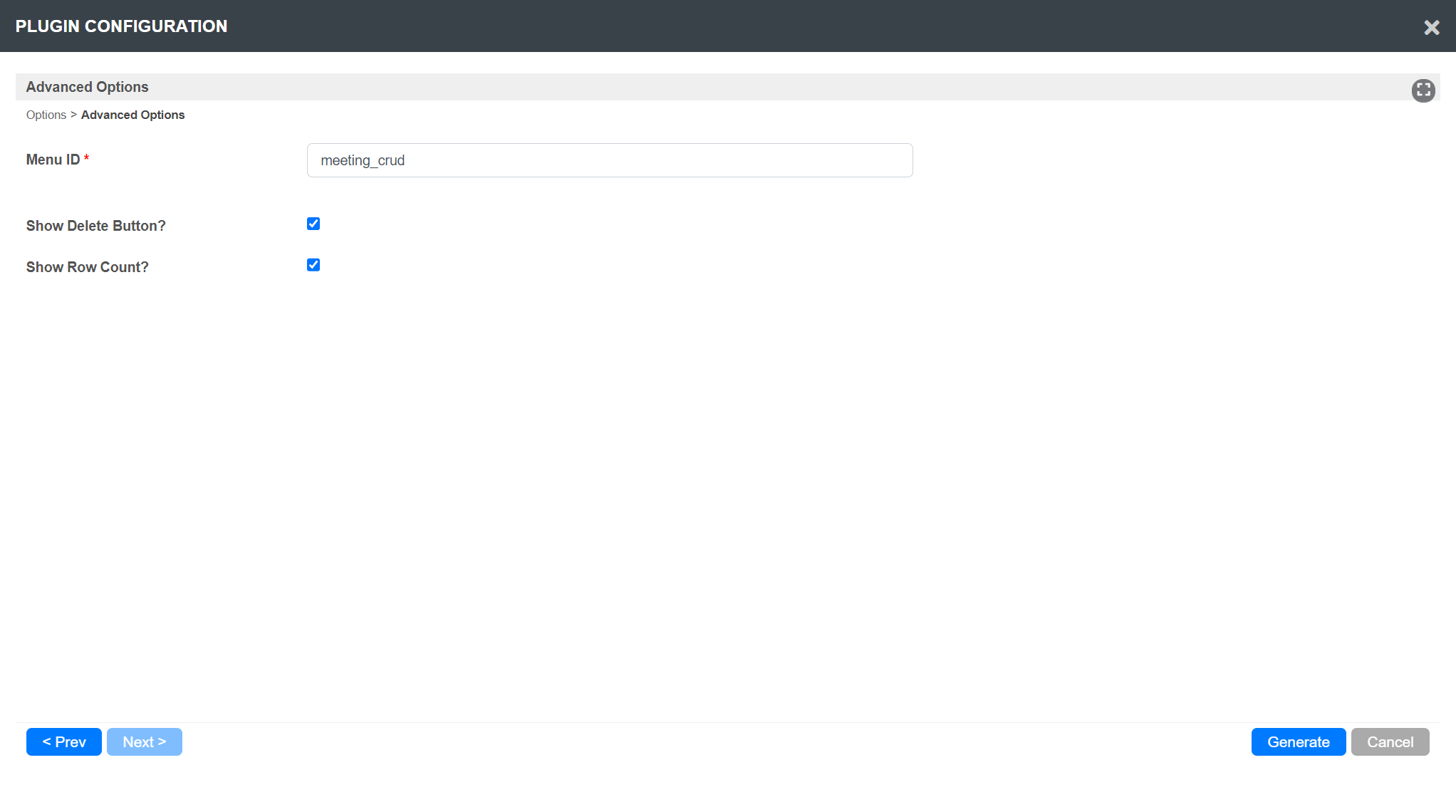Viewport: 1456px width, 812px height.
Task: Click the Advanced Options breadcrumb item
Action: point(132,115)
